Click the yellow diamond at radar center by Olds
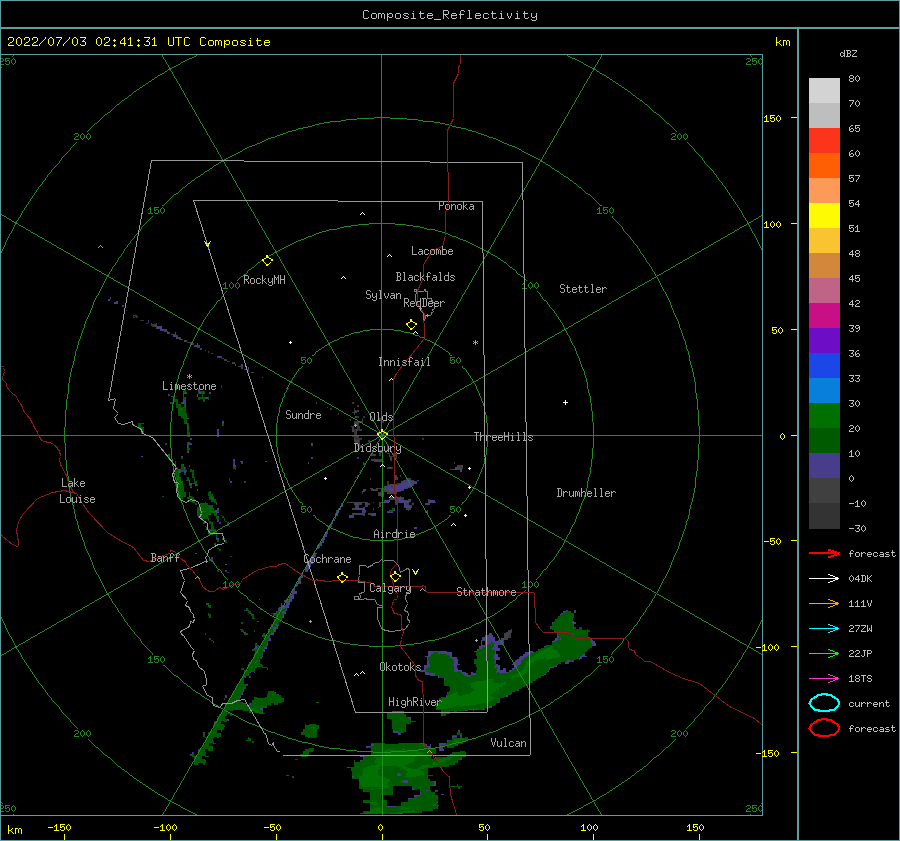Screen dimensions: 900x841 click(x=382, y=435)
